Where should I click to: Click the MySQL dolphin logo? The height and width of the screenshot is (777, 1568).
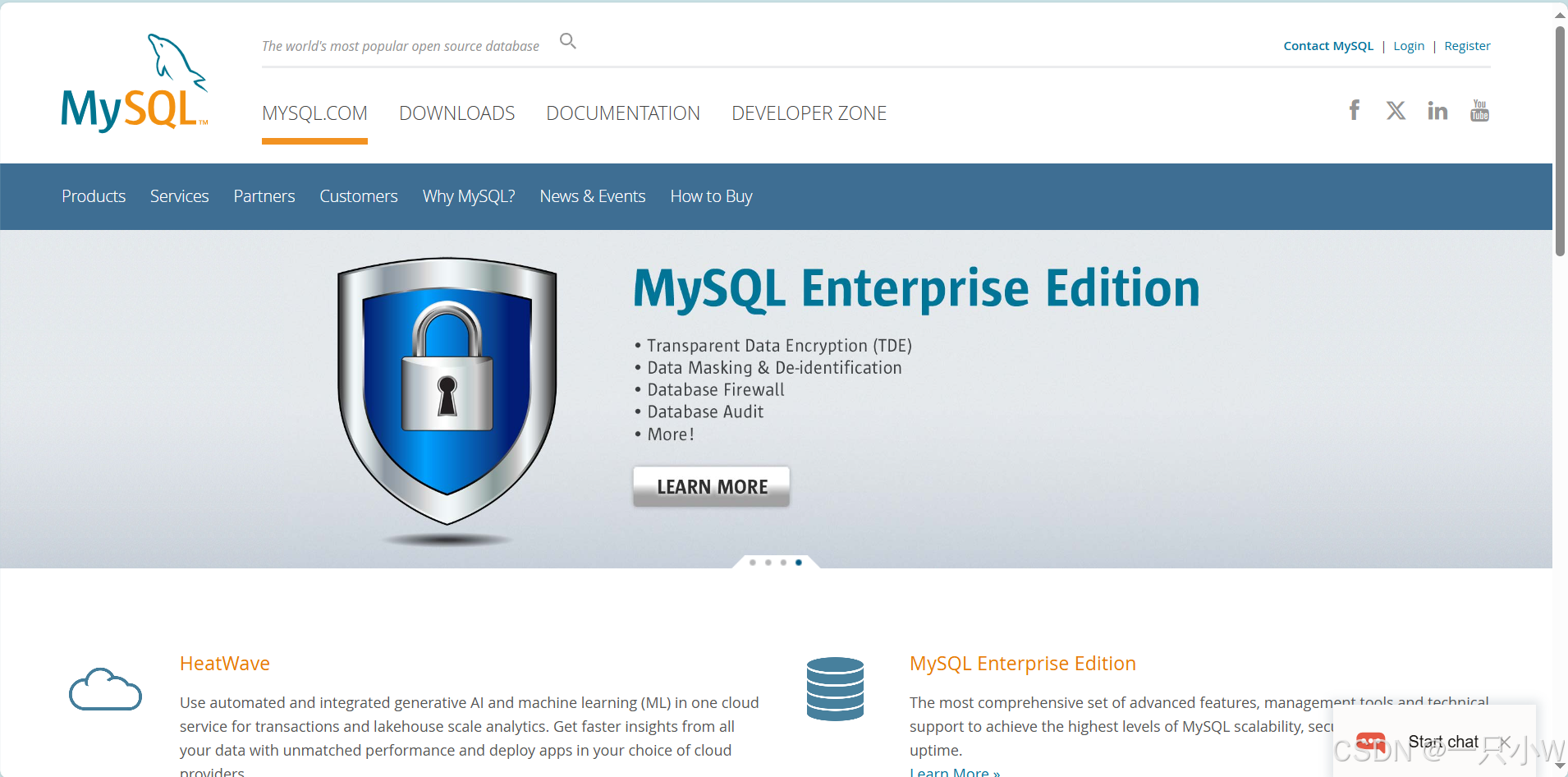[x=135, y=83]
